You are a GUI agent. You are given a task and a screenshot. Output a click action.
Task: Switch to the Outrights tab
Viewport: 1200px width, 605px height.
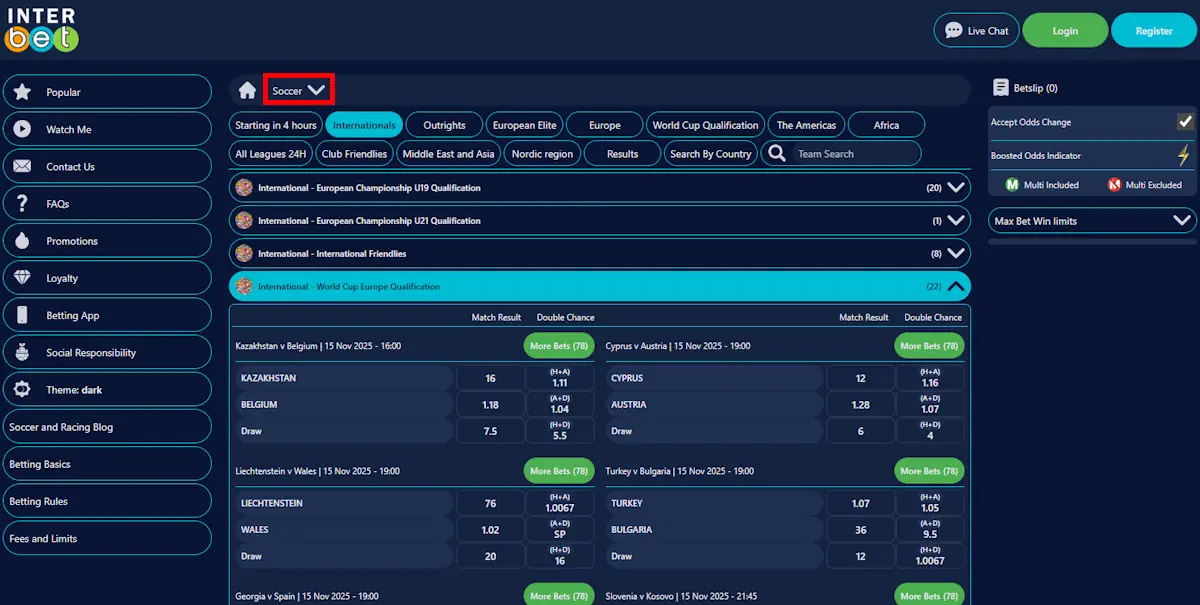[x=443, y=124]
